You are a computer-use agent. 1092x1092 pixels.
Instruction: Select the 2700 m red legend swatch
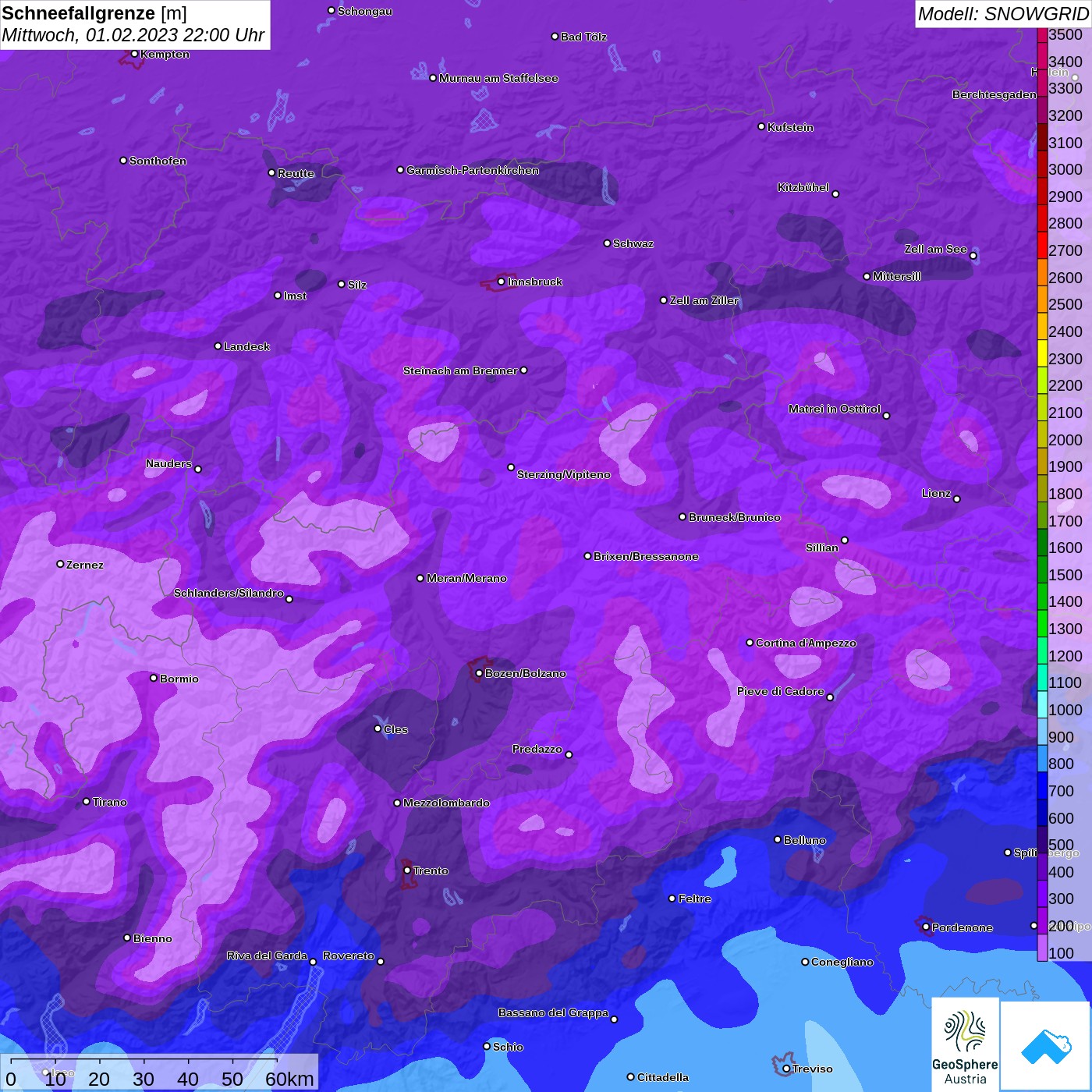[x=1042, y=245]
